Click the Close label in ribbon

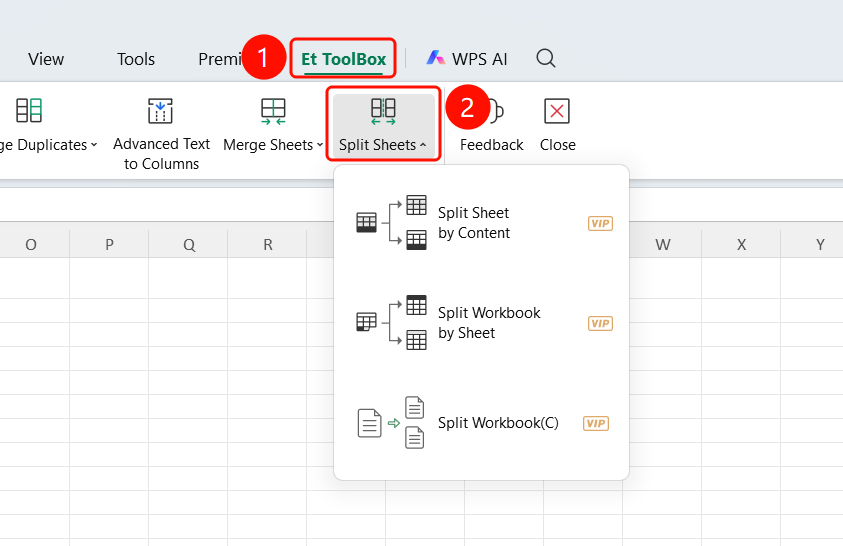coord(558,145)
